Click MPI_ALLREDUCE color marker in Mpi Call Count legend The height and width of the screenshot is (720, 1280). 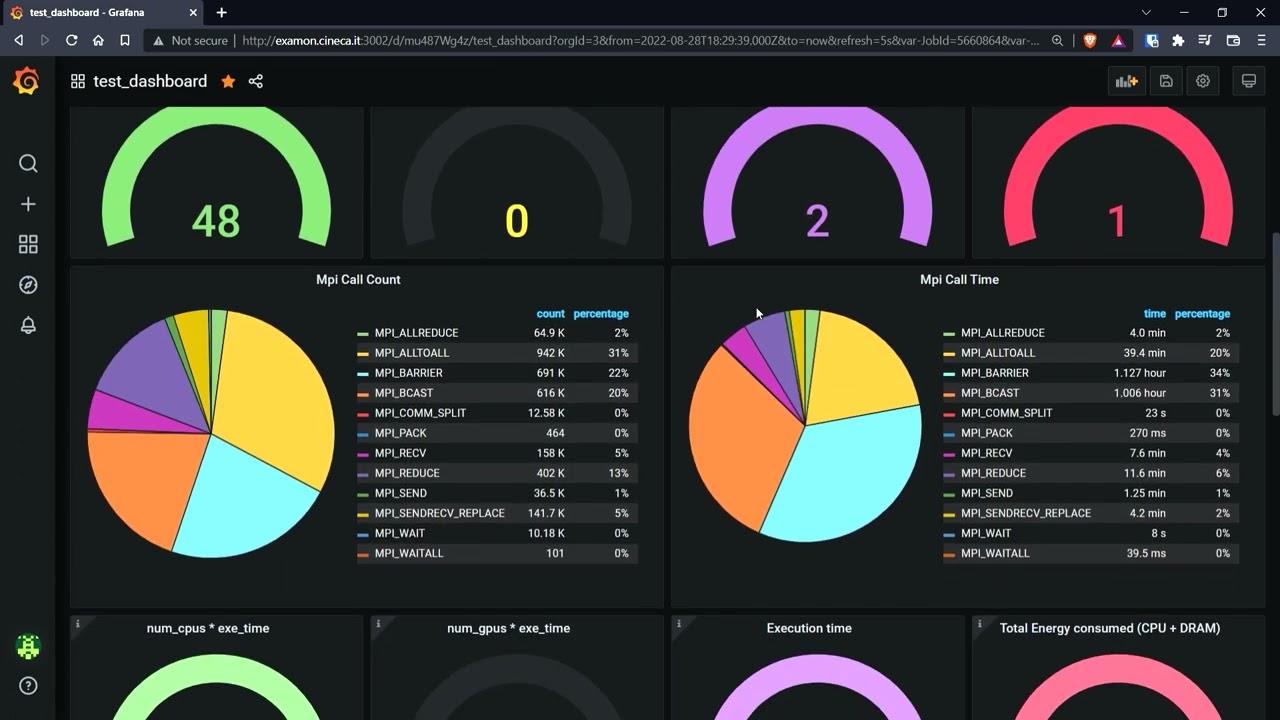[x=363, y=333]
